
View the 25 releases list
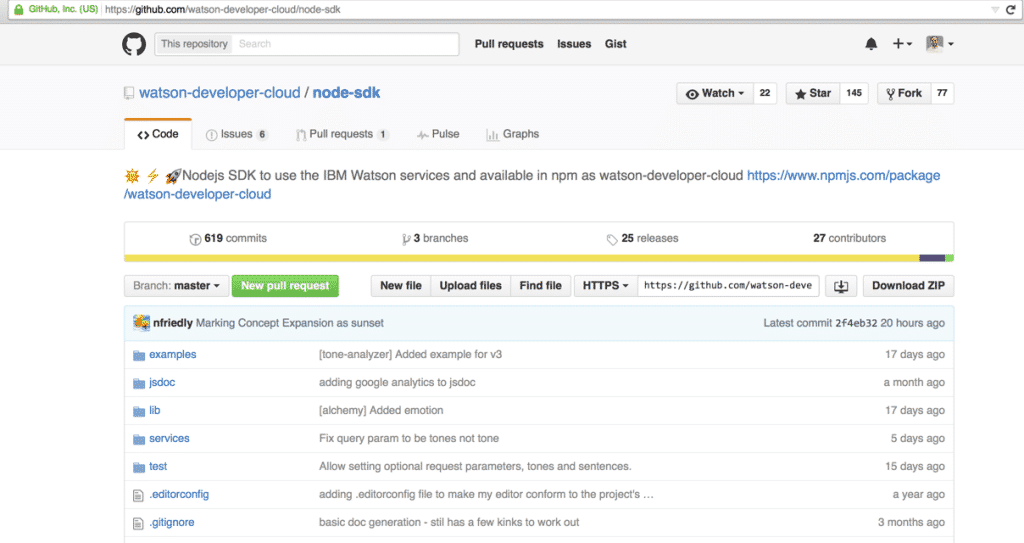point(643,239)
